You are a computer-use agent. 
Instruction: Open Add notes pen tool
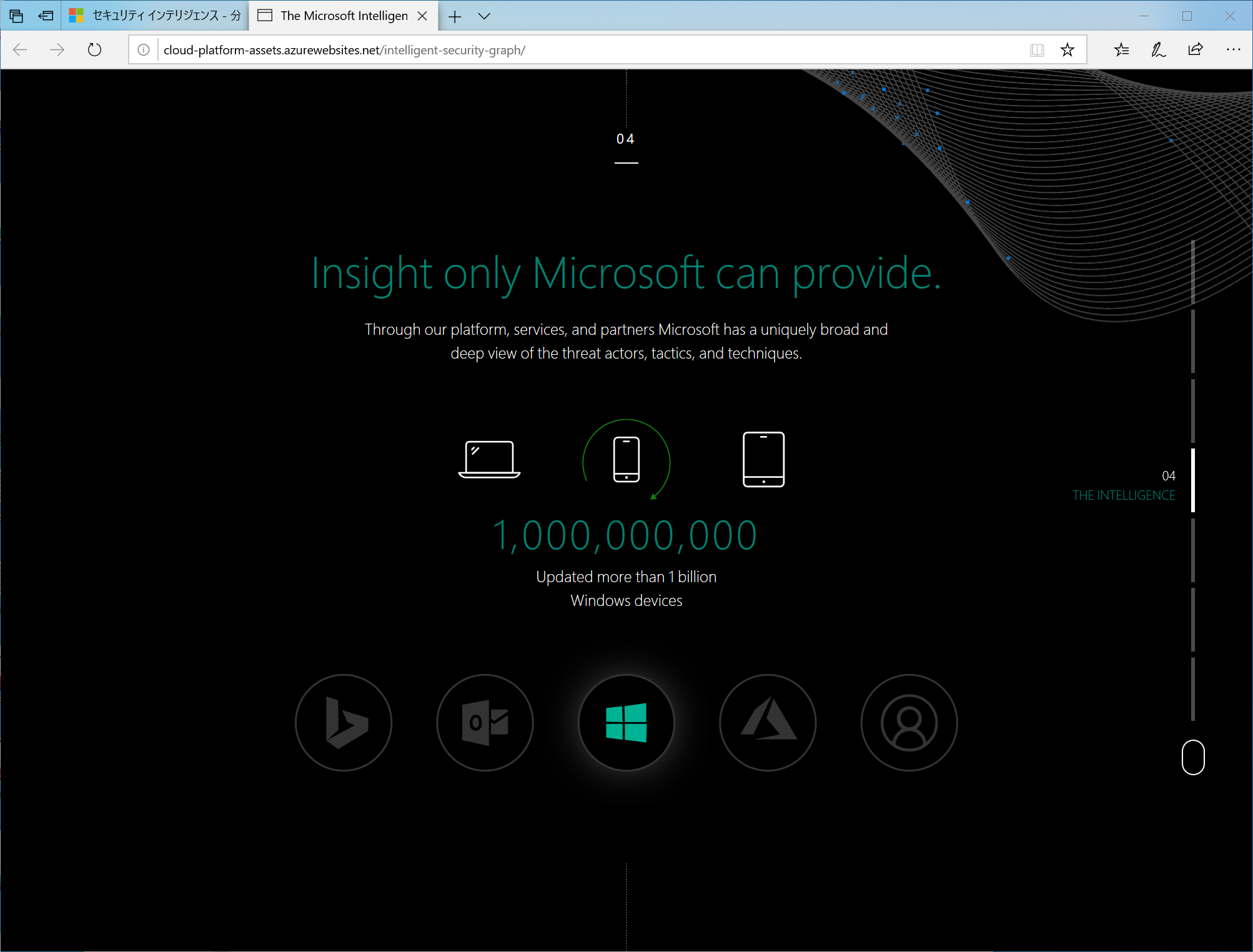[x=1159, y=50]
